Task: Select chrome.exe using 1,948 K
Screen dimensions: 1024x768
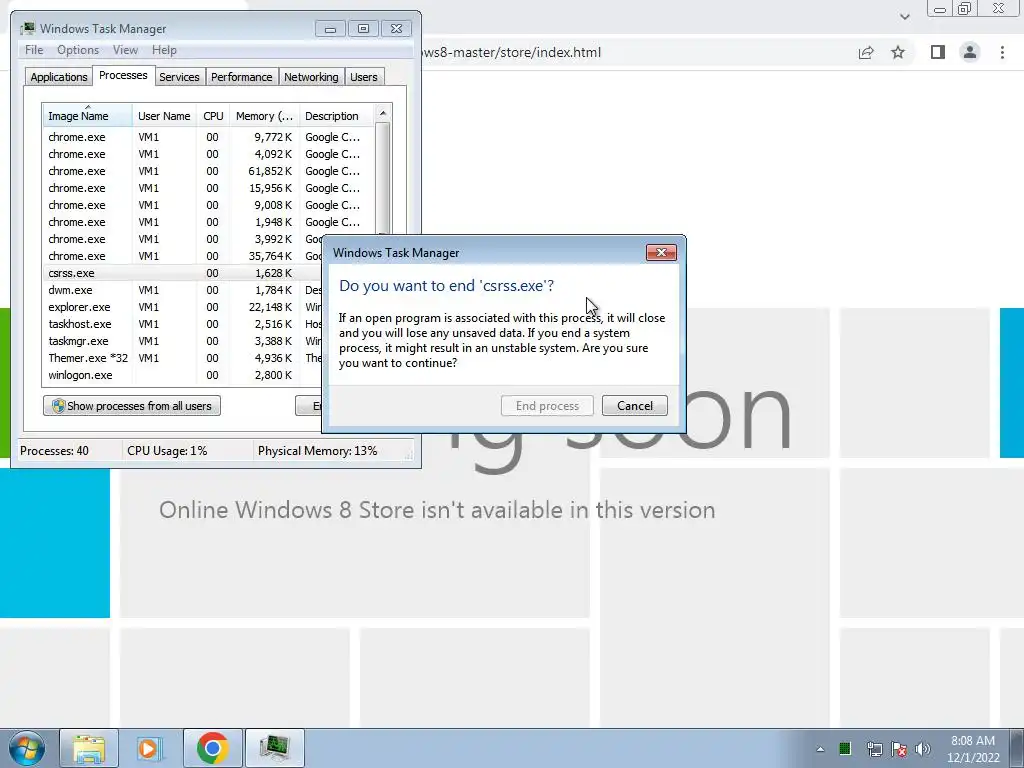Action: coord(208,222)
